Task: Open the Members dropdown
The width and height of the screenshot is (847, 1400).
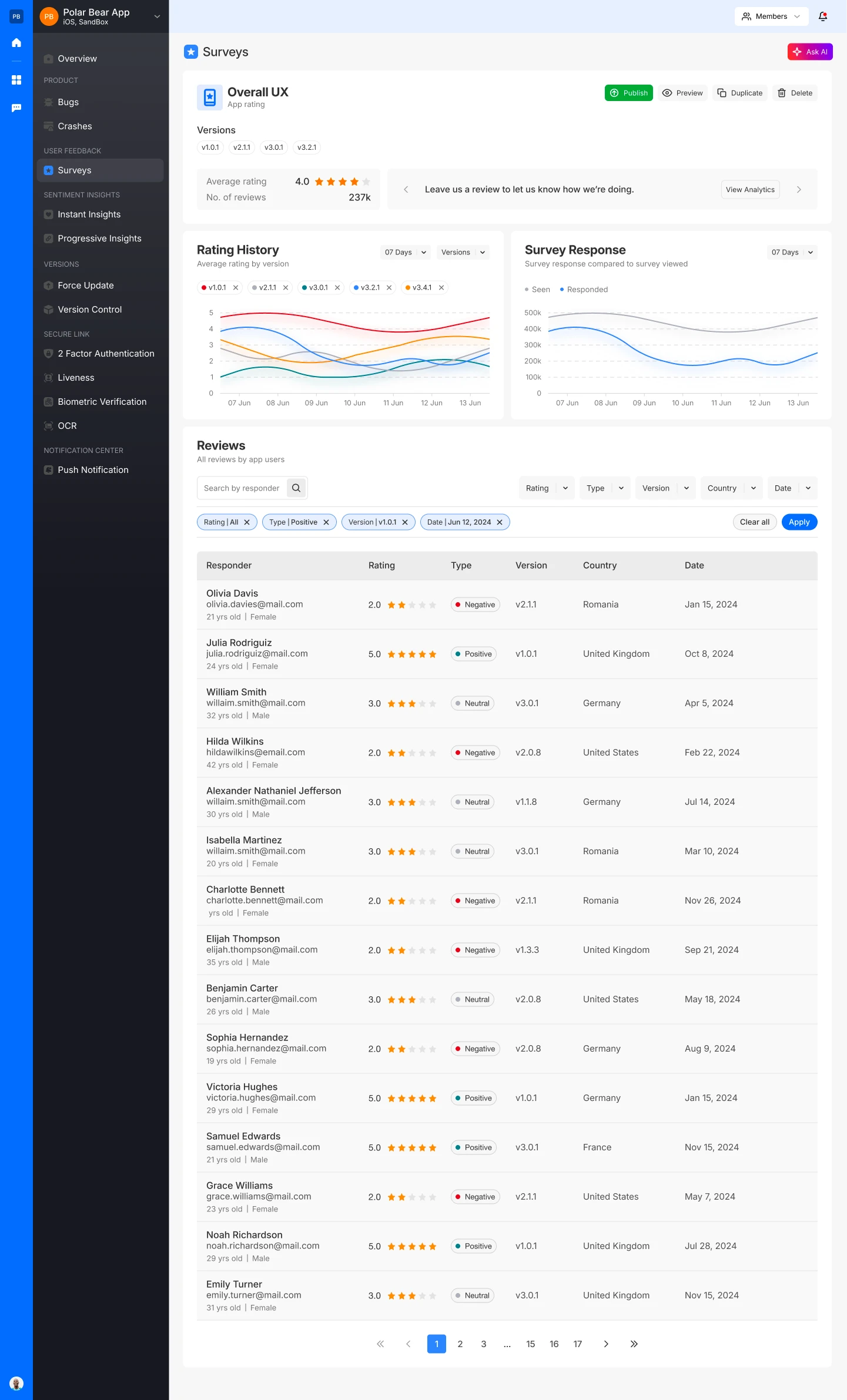Action: pos(771,16)
